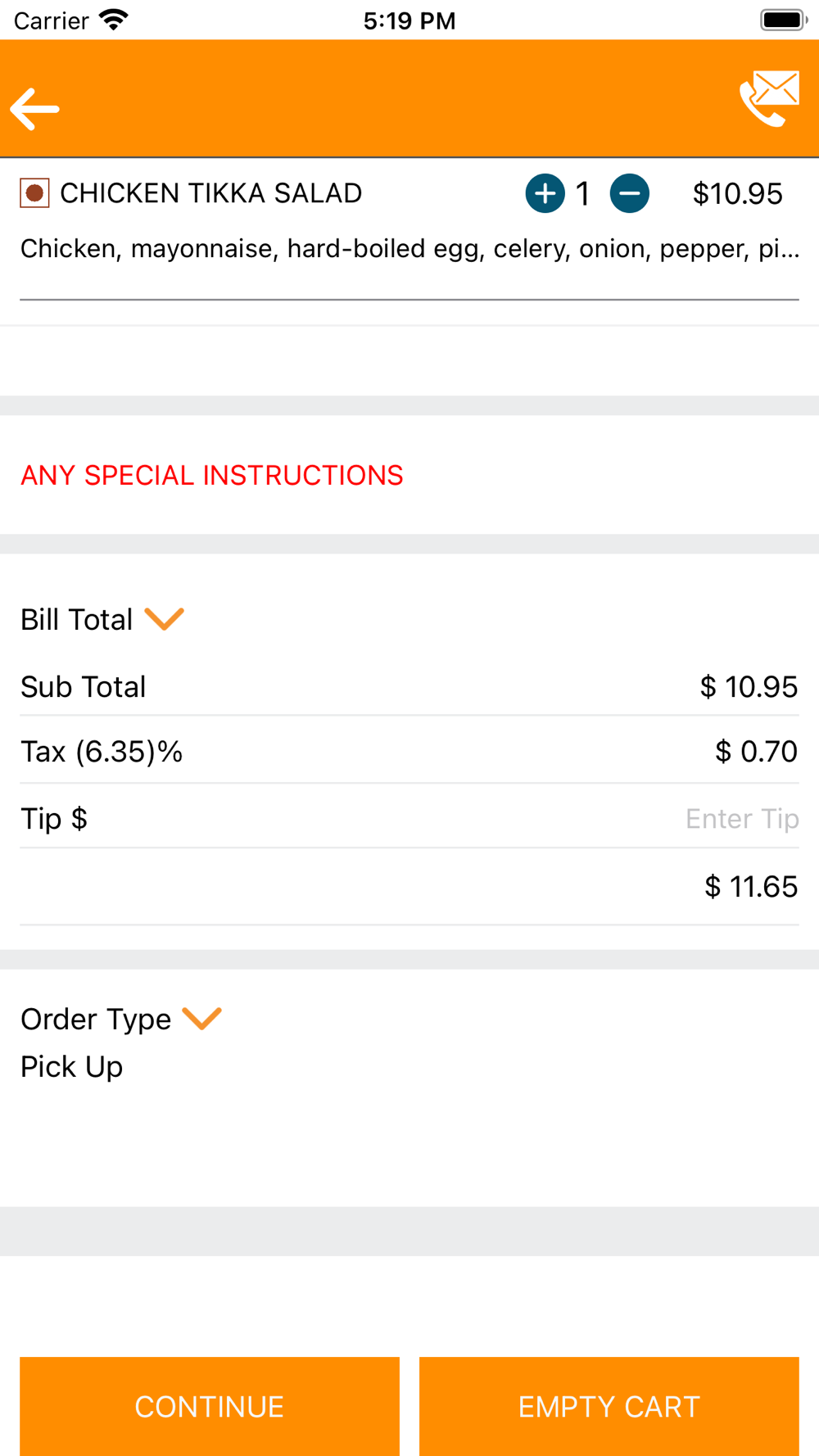Tap the Bill Total label
This screenshot has height=1456, width=819.
point(76,620)
